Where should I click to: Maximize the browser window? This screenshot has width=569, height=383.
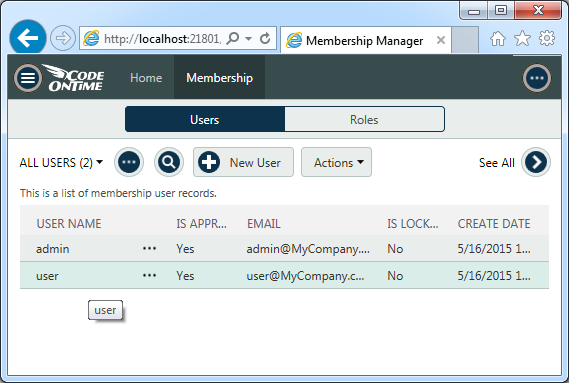[x=501, y=11]
